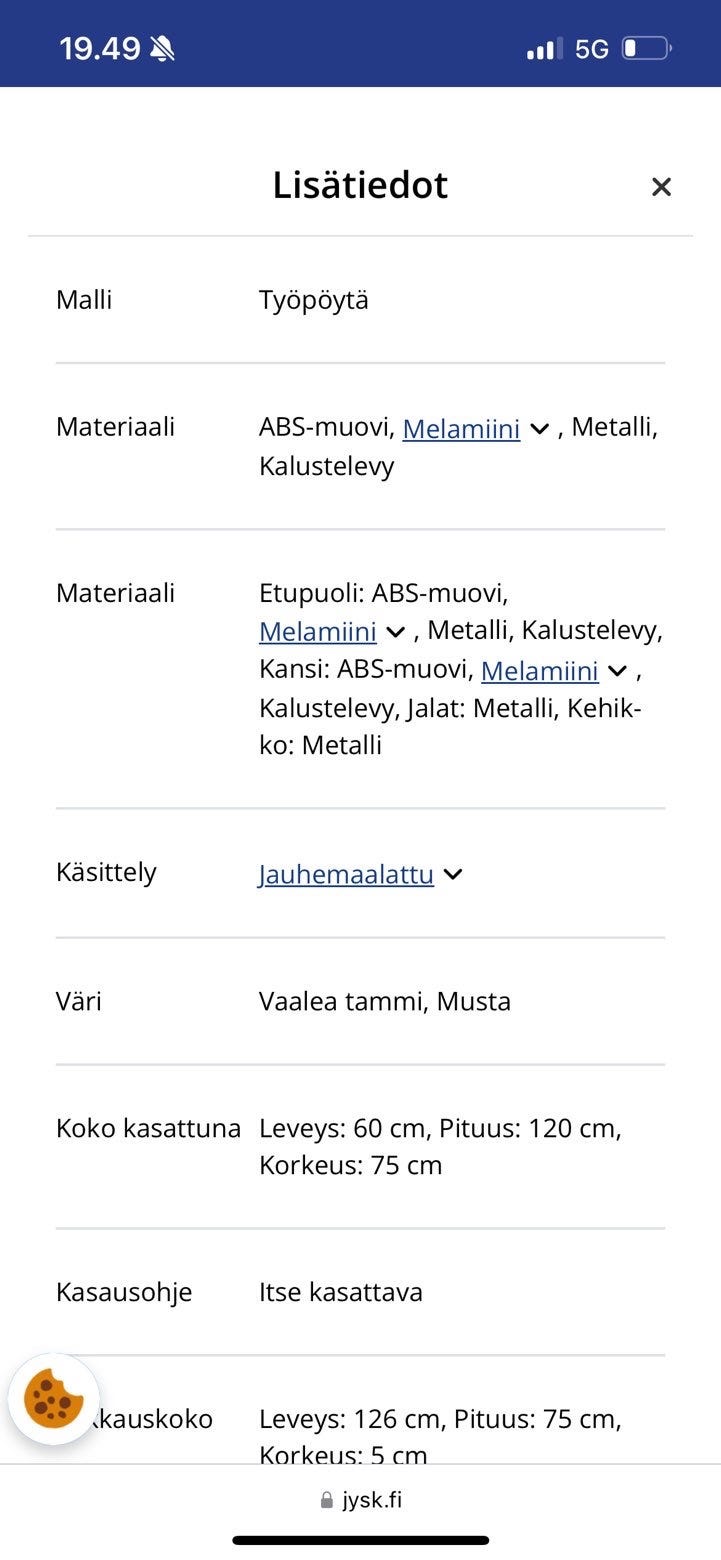Viewport: 721px width, 1560px height.
Task: Tap the 5G network indicator
Action: pos(592,46)
